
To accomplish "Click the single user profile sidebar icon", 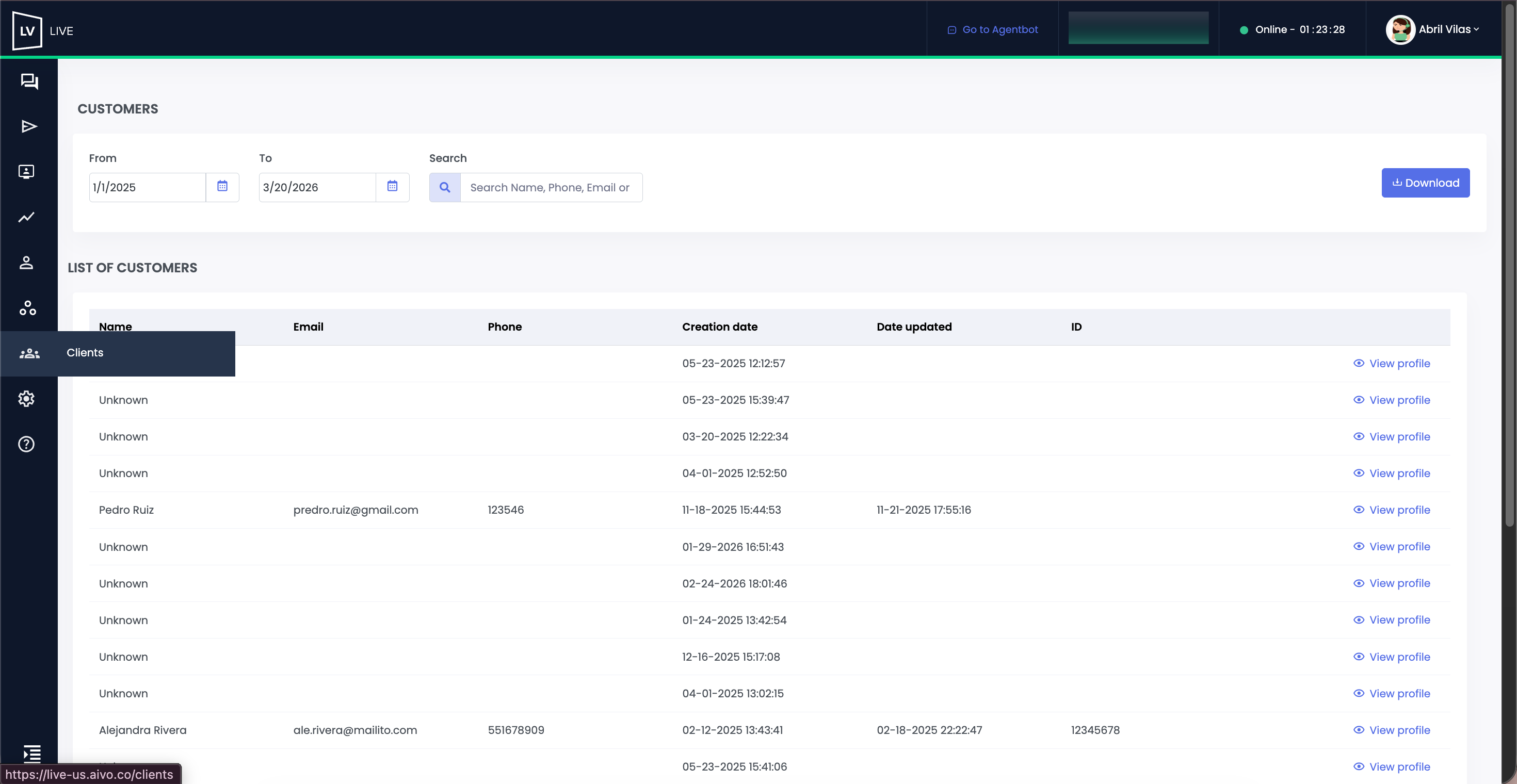I will click(x=26, y=263).
